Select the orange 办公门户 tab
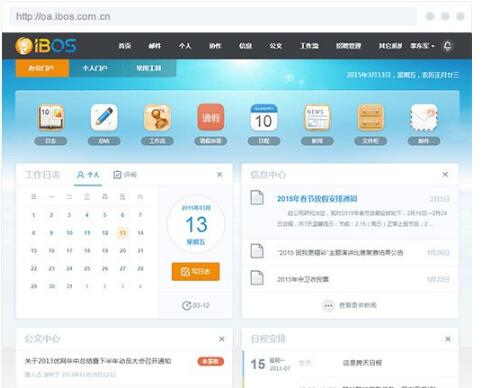The height and width of the screenshot is (388, 484). [42, 68]
